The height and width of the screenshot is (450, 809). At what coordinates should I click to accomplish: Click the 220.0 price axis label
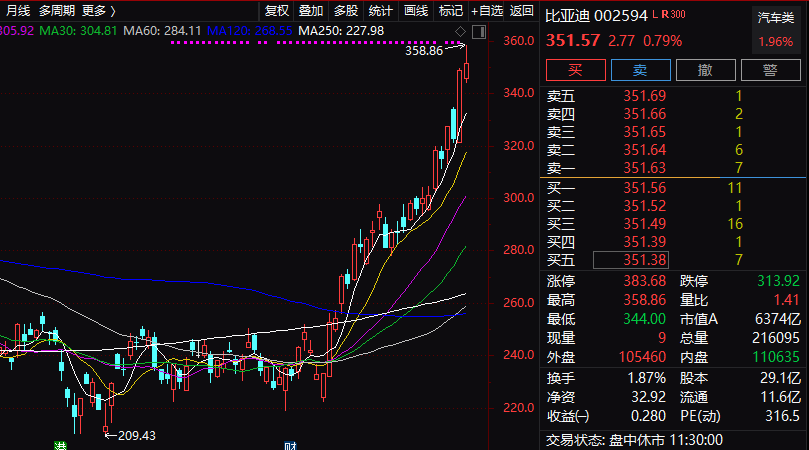tap(519, 408)
